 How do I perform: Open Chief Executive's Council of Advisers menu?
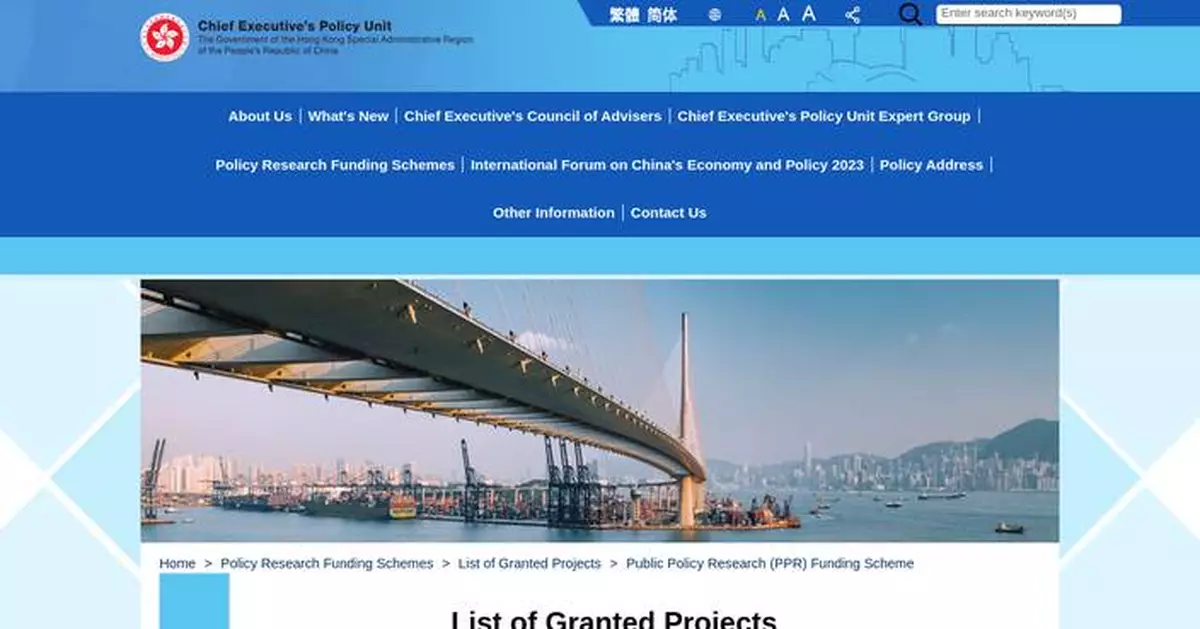pos(532,116)
